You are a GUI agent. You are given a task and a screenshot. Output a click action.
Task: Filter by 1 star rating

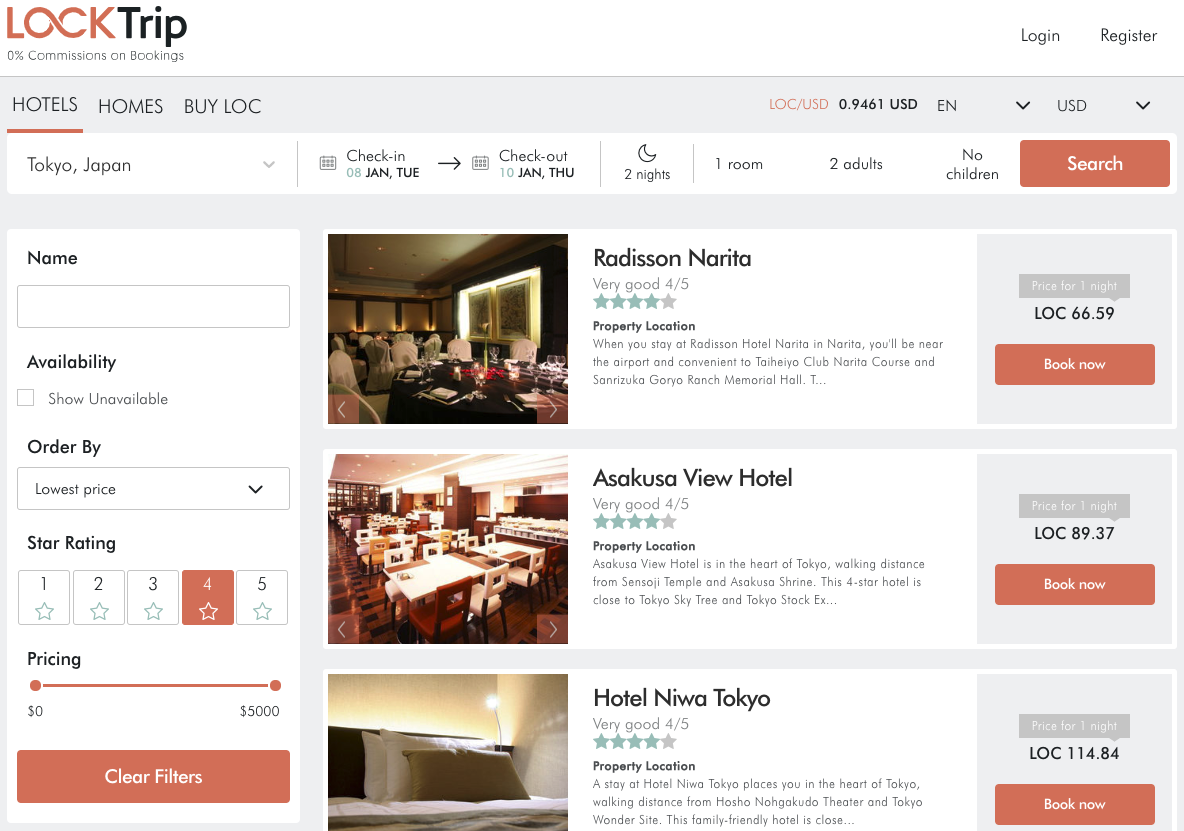(x=44, y=597)
